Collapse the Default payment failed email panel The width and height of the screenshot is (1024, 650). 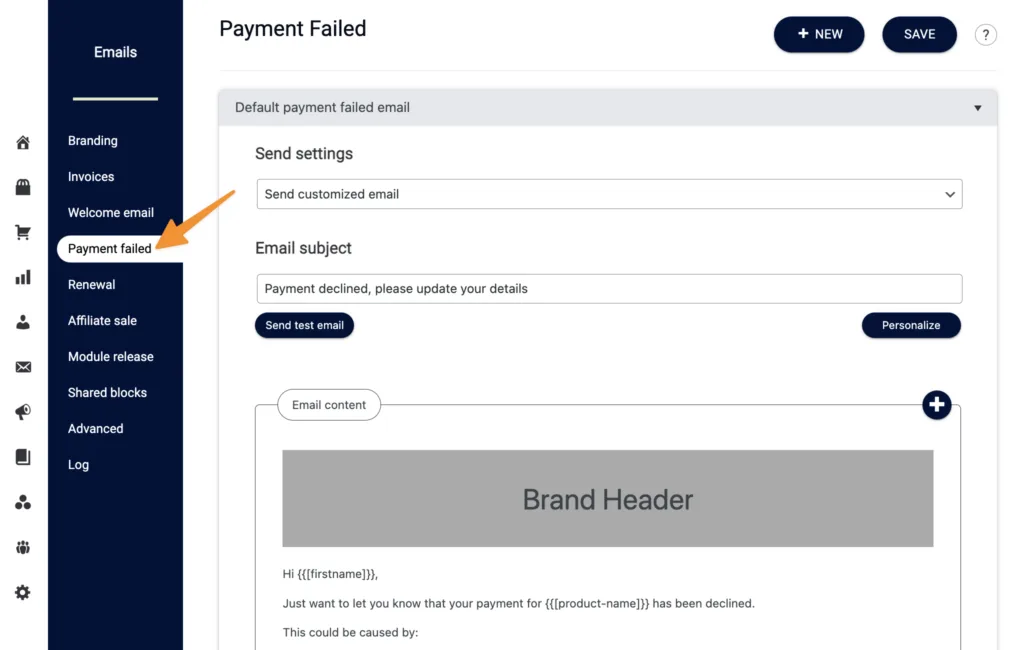tap(977, 108)
